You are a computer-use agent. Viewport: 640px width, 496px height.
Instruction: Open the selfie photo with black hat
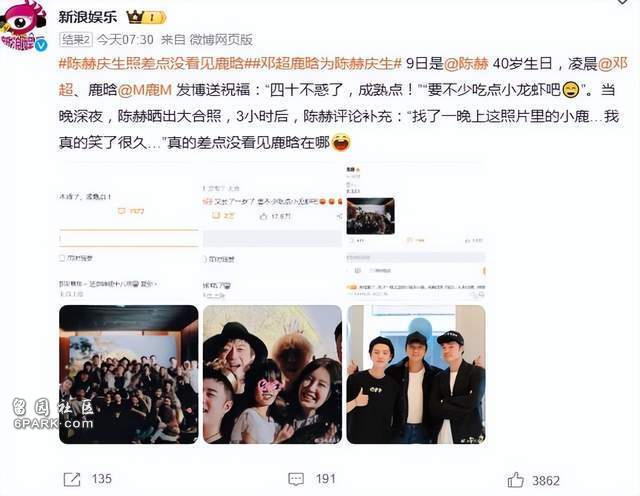tap(272, 374)
